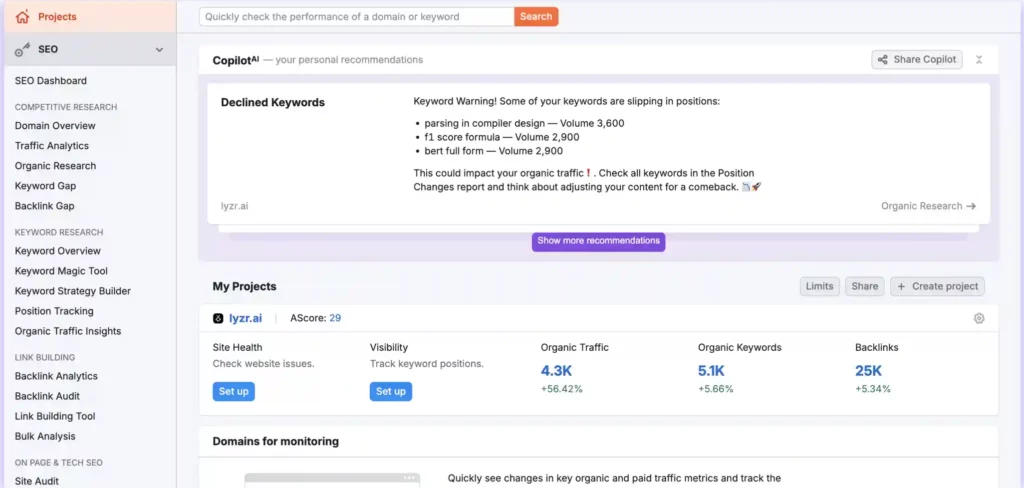Collapse the SEO section chevron

(159, 50)
